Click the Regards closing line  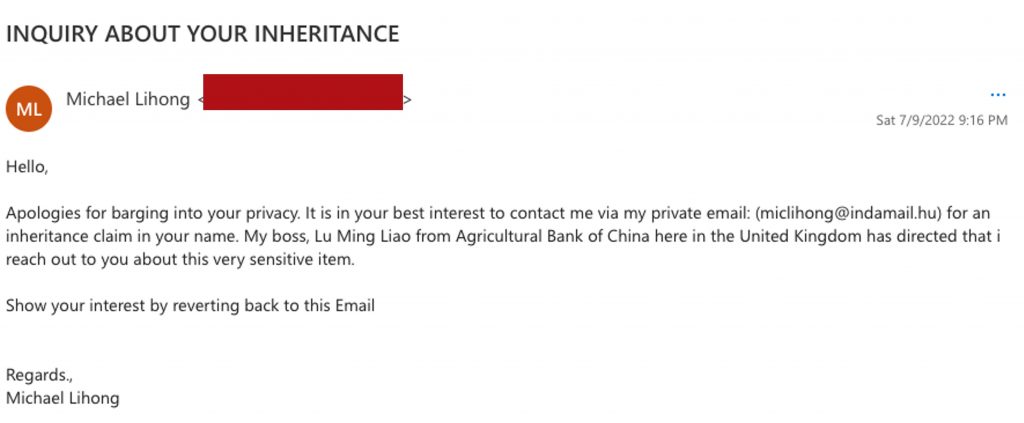(x=40, y=375)
